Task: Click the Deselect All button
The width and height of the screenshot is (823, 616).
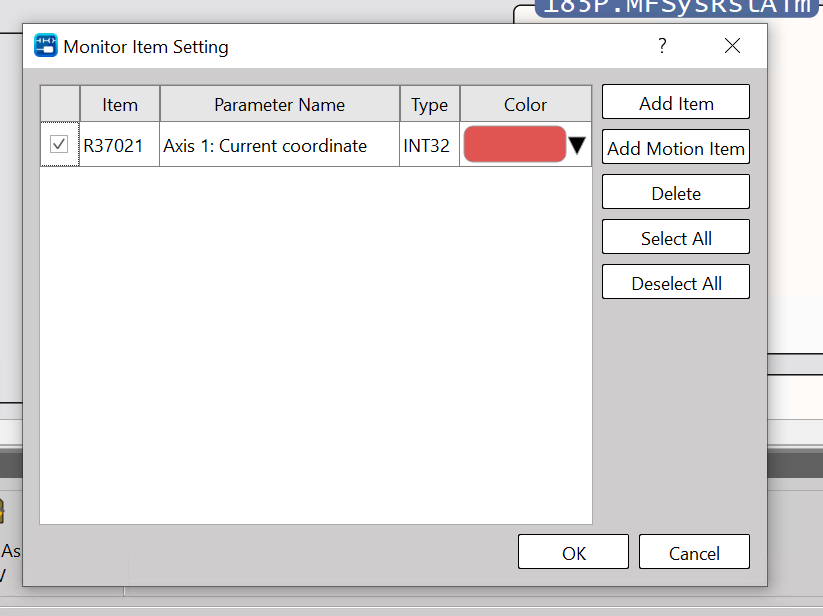Action: point(675,283)
